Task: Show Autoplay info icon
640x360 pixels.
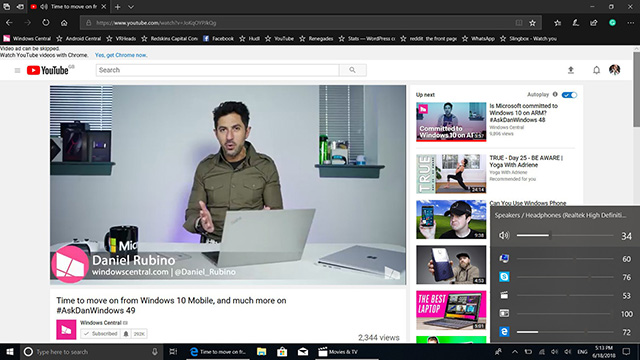Action: click(x=555, y=94)
